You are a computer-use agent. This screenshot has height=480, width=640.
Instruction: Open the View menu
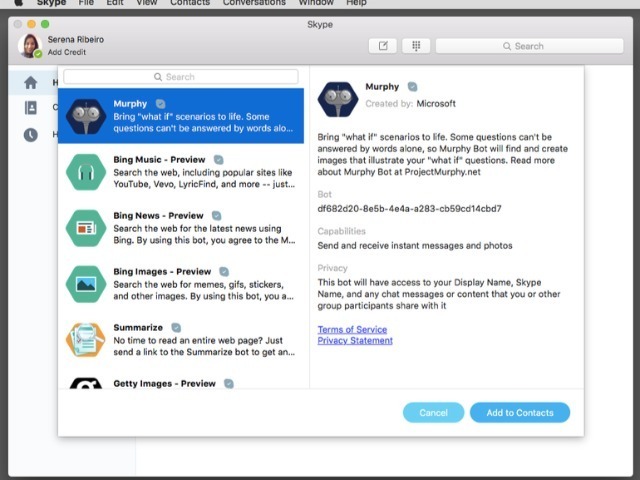point(147,2)
